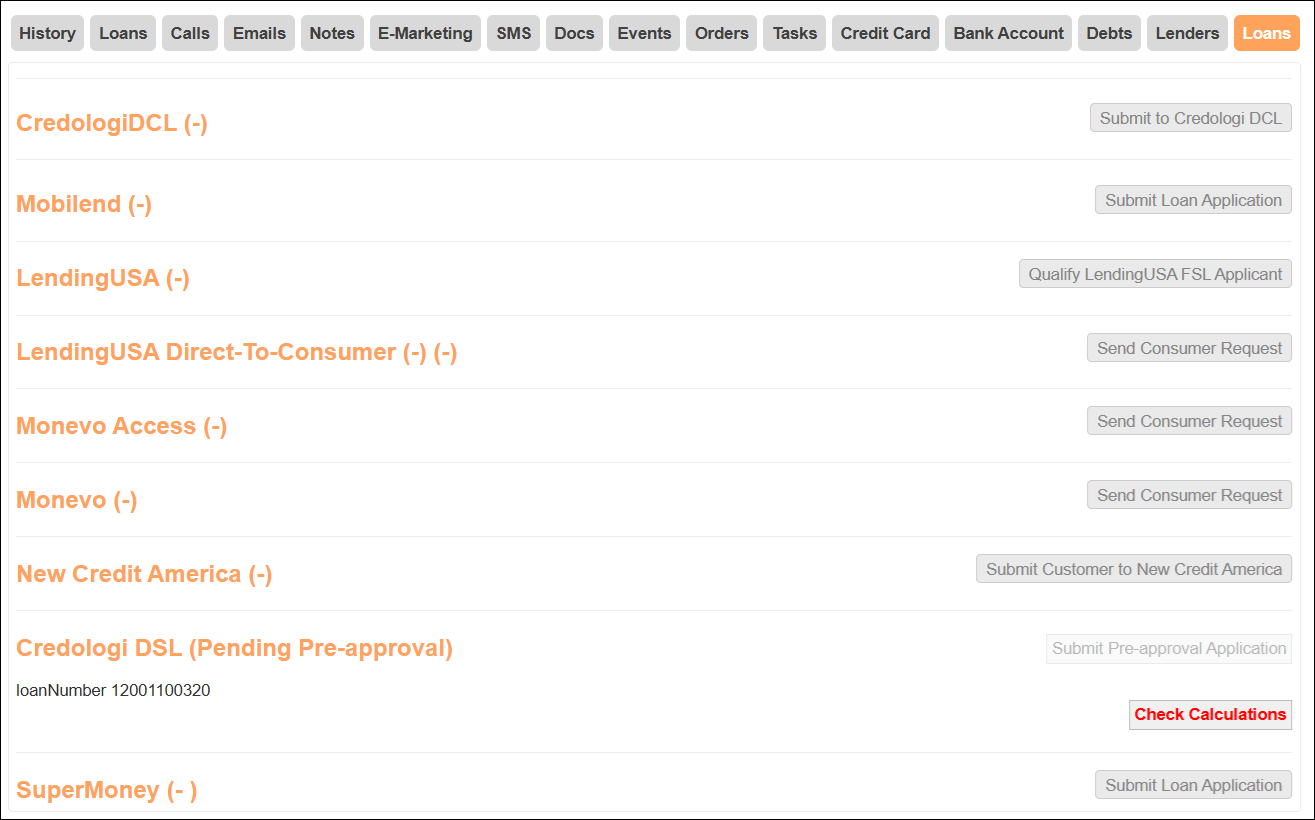Viewport: 1315px width, 820px height.
Task: Show the Events tab
Action: tap(644, 33)
